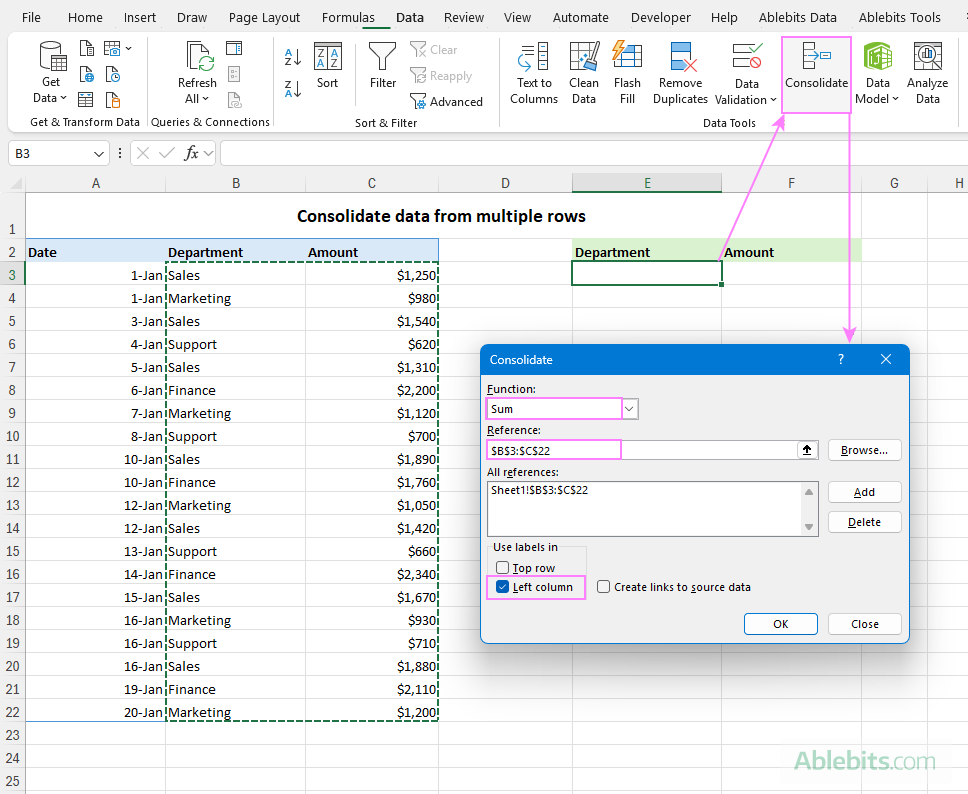Click the Advanced filter option
The width and height of the screenshot is (968, 794).
click(447, 101)
